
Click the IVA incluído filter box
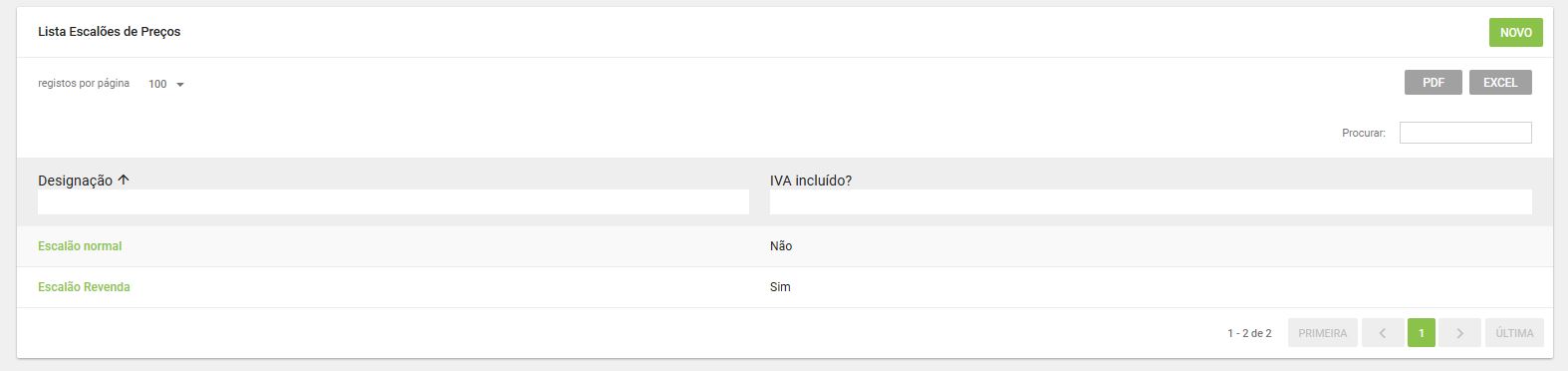tap(1151, 202)
